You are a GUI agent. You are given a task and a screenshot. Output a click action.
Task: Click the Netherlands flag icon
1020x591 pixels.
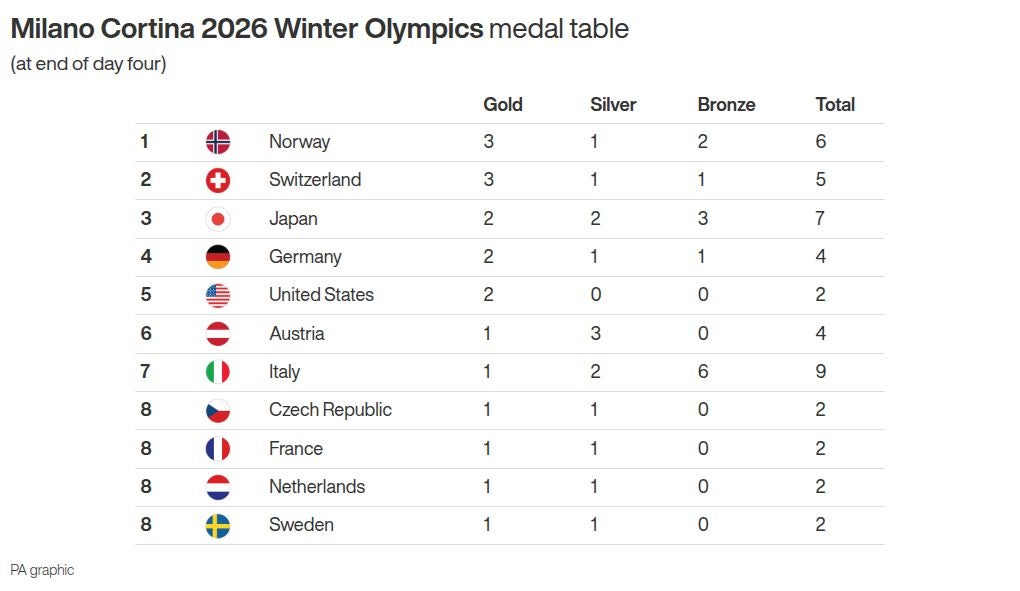click(x=218, y=487)
